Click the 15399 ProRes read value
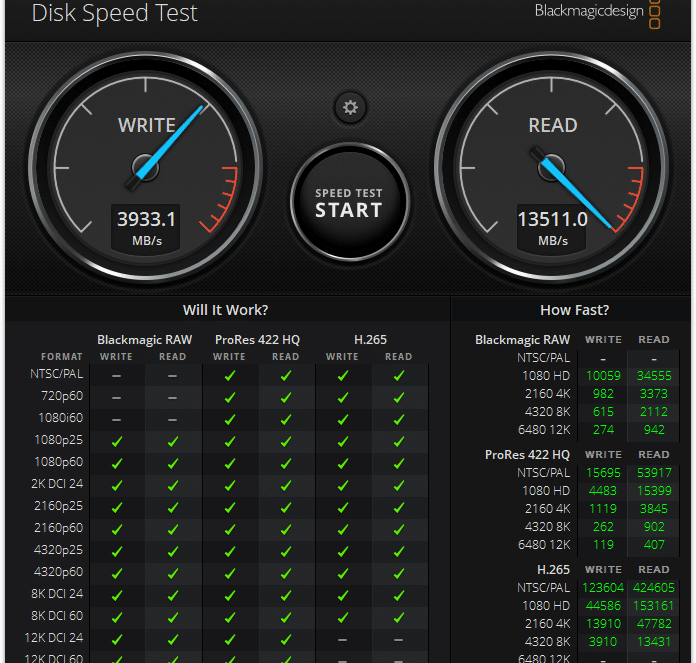The image size is (696, 663). [654, 491]
